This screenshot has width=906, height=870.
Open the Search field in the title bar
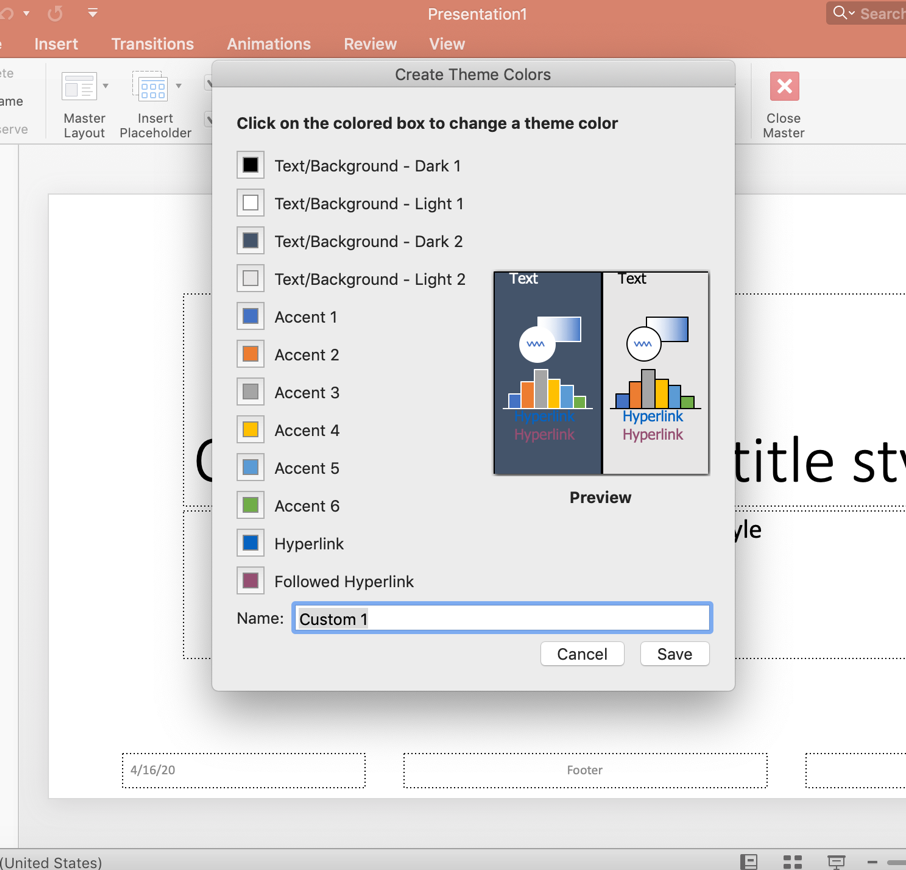click(875, 13)
